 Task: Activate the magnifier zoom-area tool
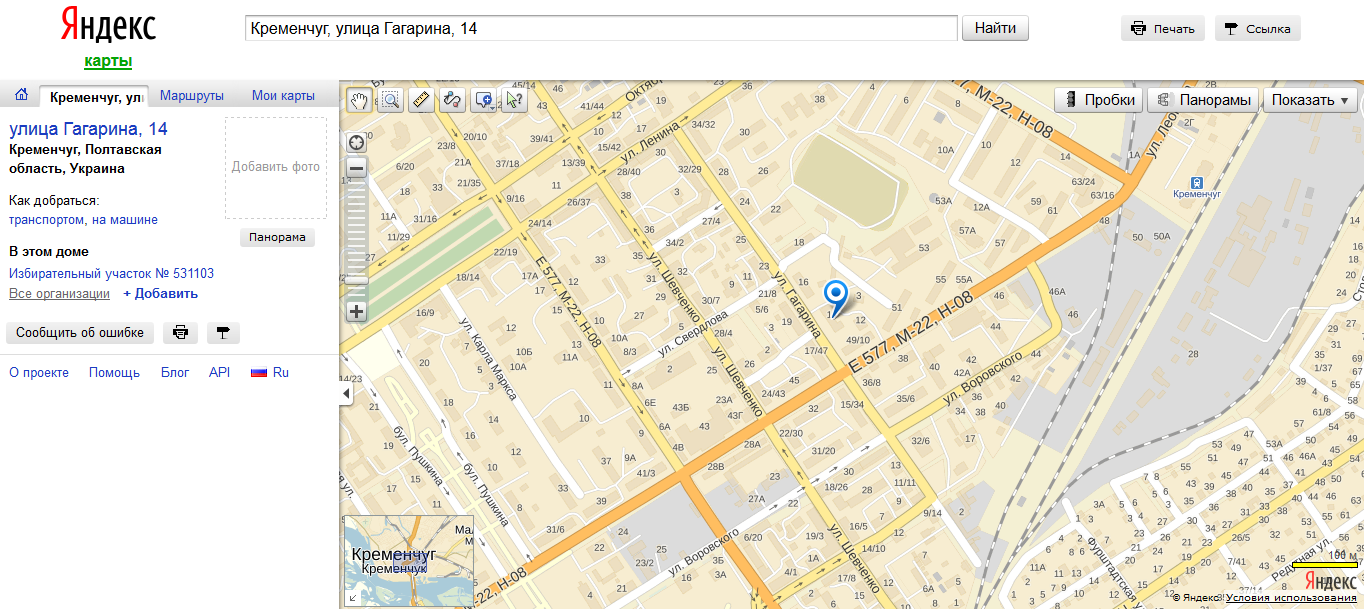click(x=390, y=99)
